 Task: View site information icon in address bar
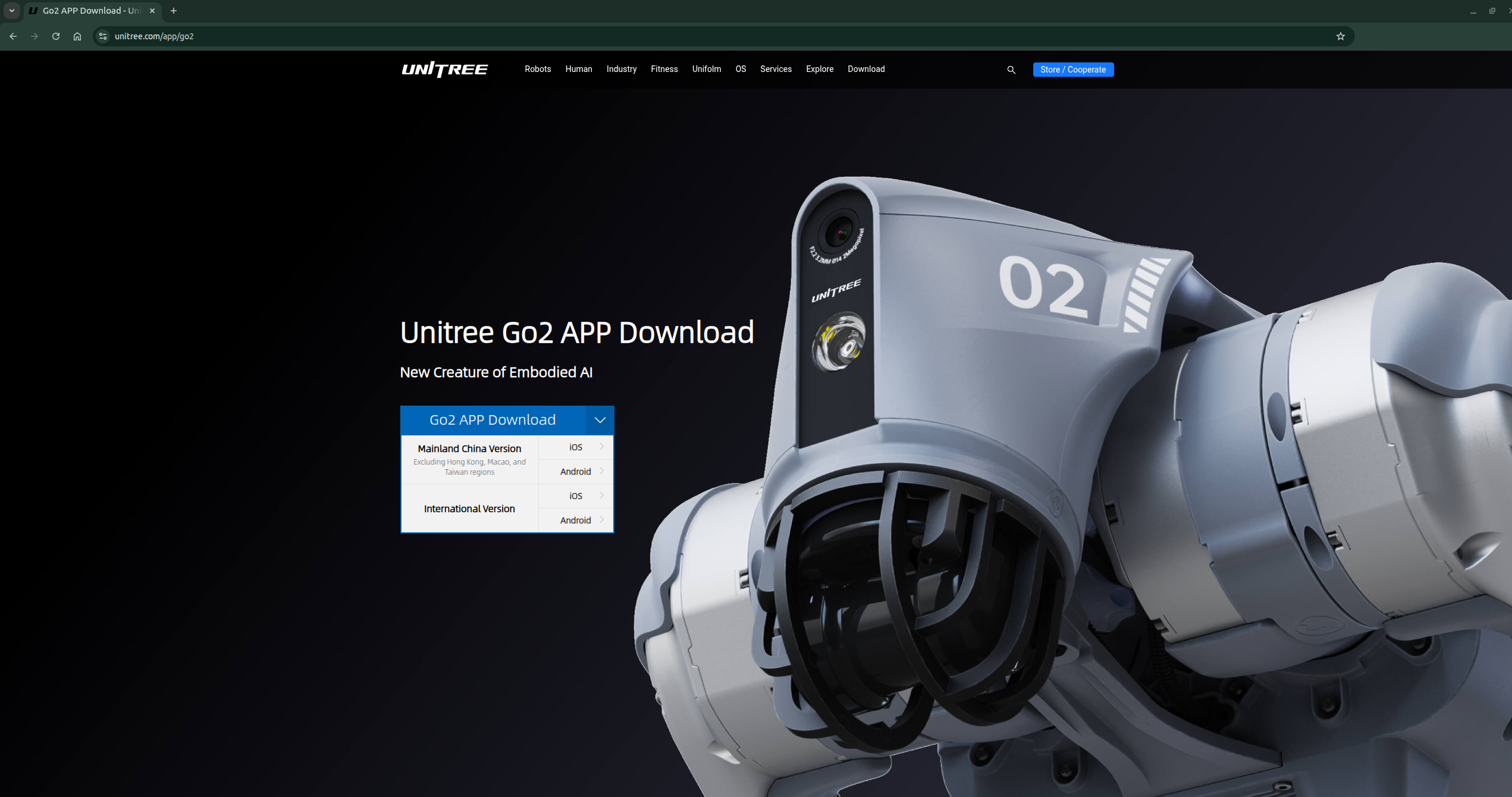tap(103, 36)
